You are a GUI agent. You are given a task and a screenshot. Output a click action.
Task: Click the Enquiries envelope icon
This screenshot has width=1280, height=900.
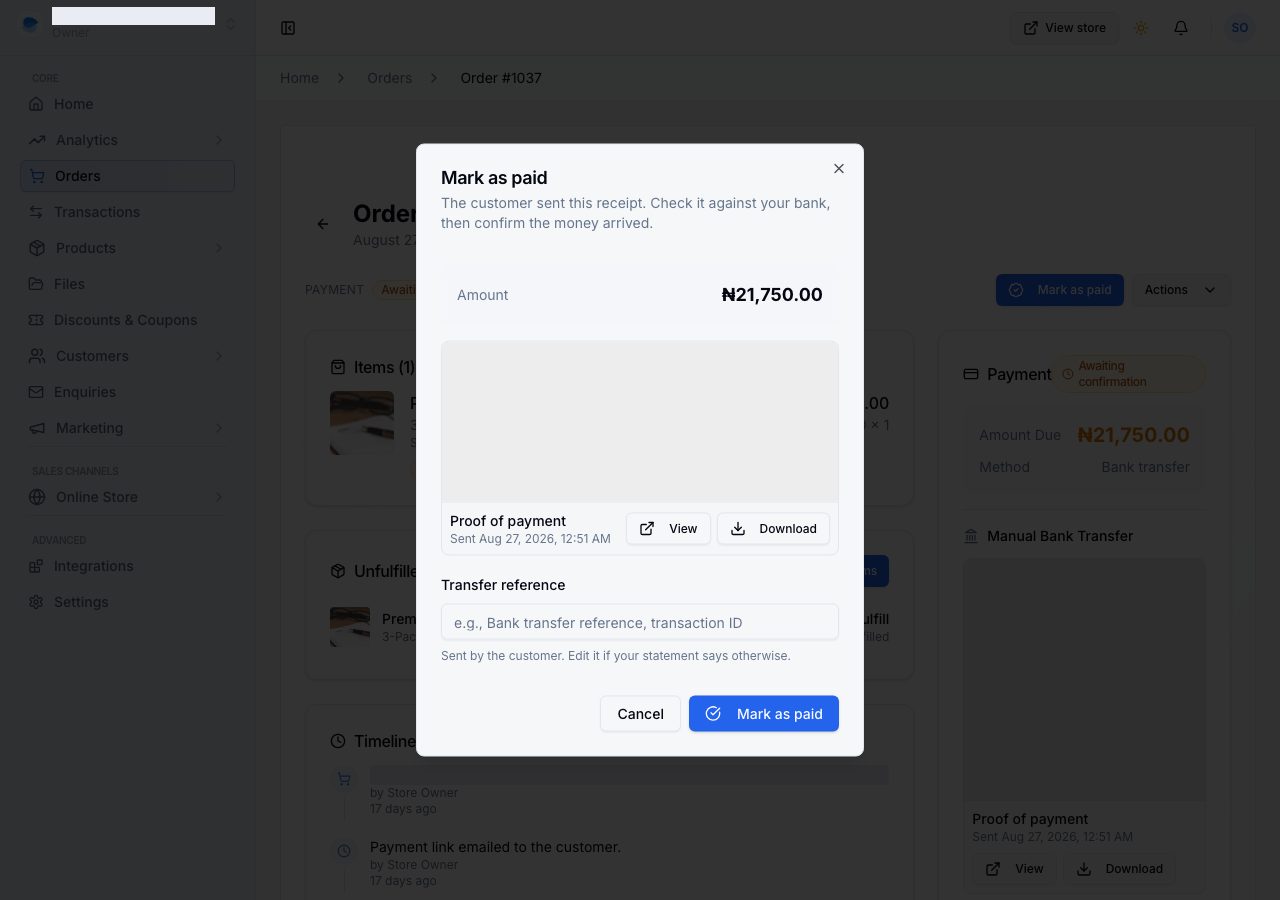(x=36, y=392)
